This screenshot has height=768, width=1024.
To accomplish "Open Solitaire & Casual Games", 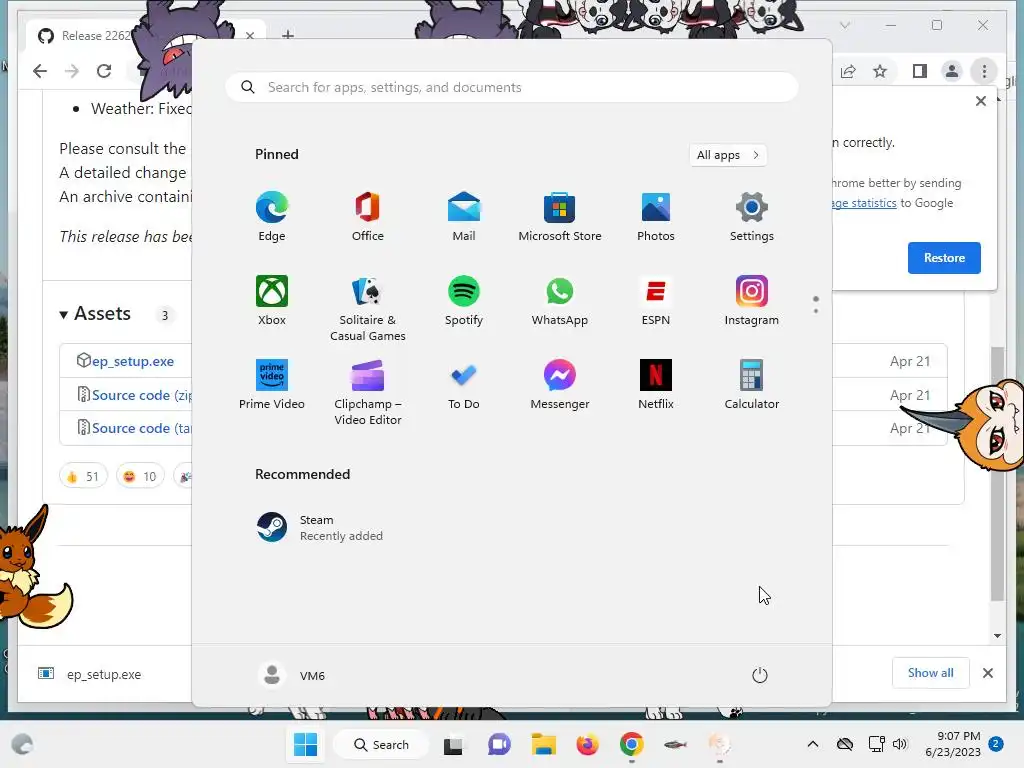I will [368, 309].
